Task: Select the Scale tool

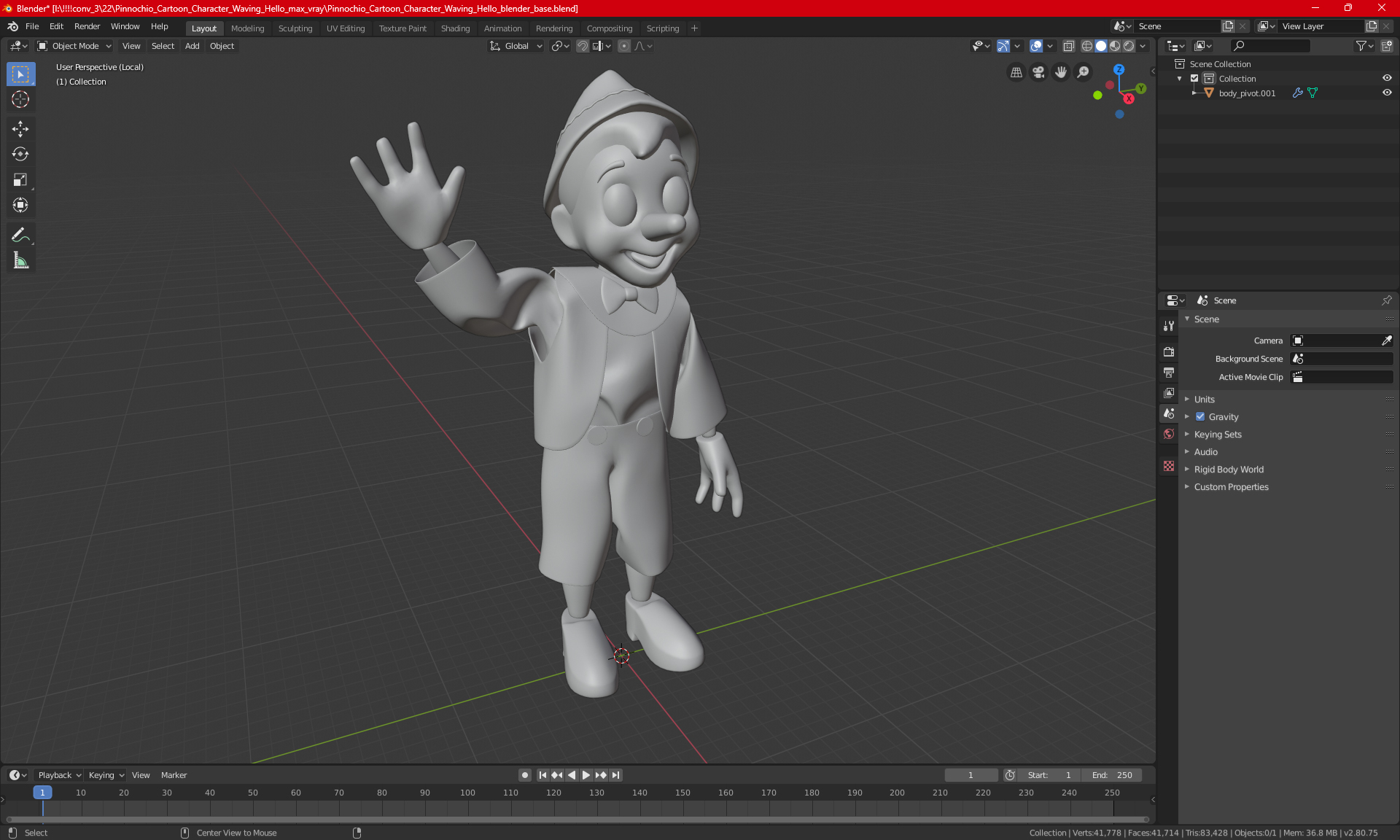Action: (20, 179)
